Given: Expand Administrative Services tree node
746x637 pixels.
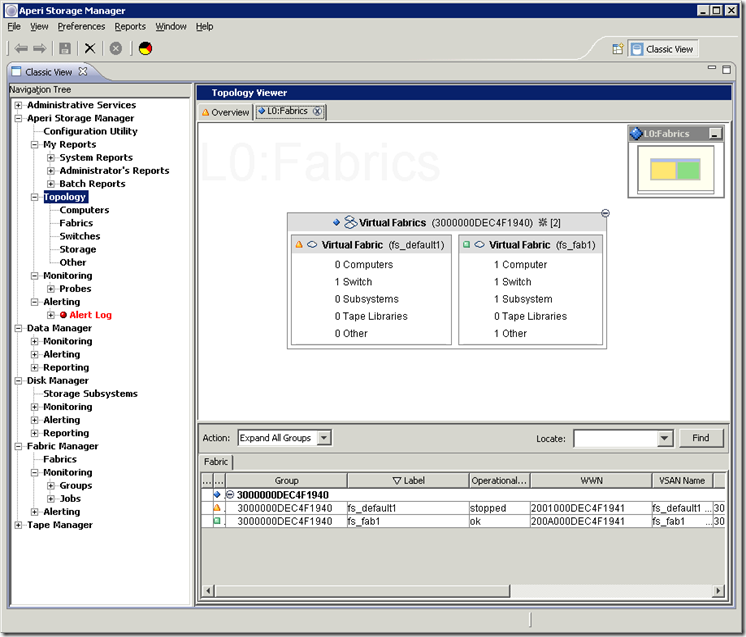Looking at the screenshot, I should coord(18,105).
